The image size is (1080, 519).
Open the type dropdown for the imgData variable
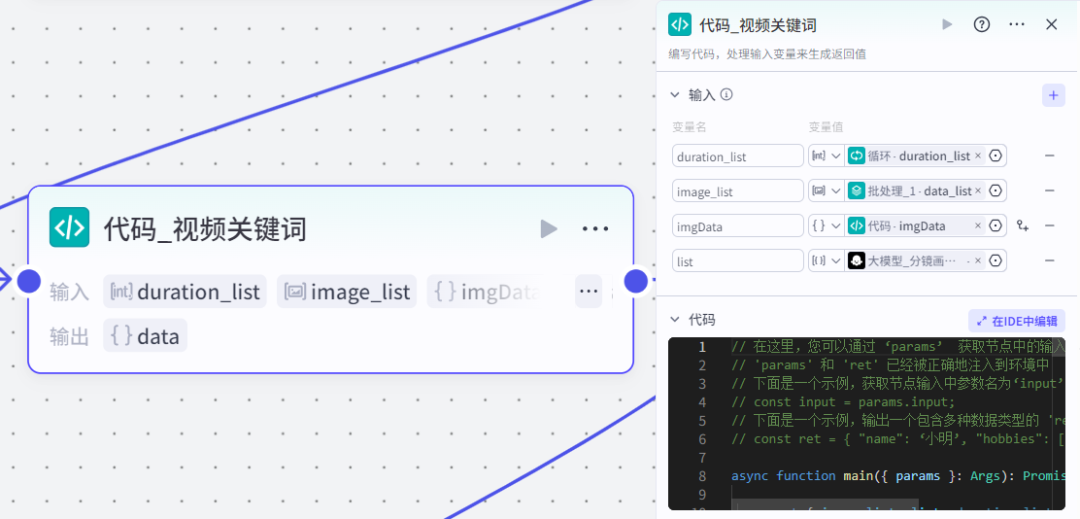pos(827,226)
